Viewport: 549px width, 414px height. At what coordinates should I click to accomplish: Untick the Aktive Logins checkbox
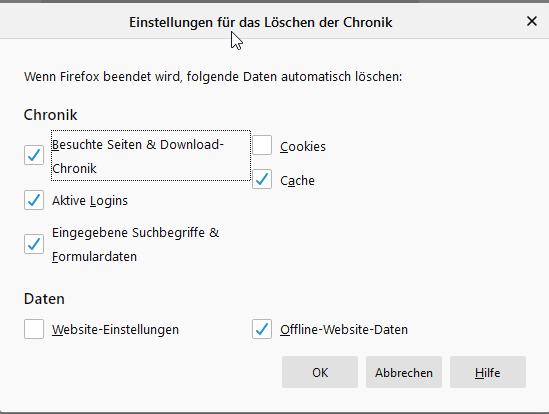[x=34, y=200]
